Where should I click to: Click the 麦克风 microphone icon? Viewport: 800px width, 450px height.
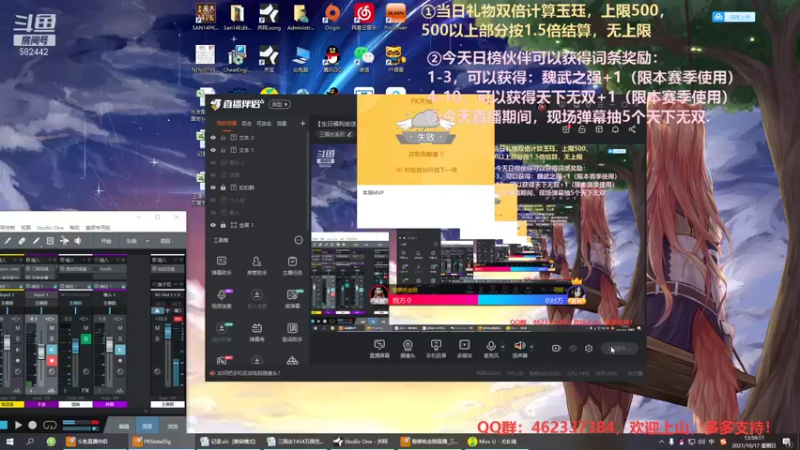point(491,346)
